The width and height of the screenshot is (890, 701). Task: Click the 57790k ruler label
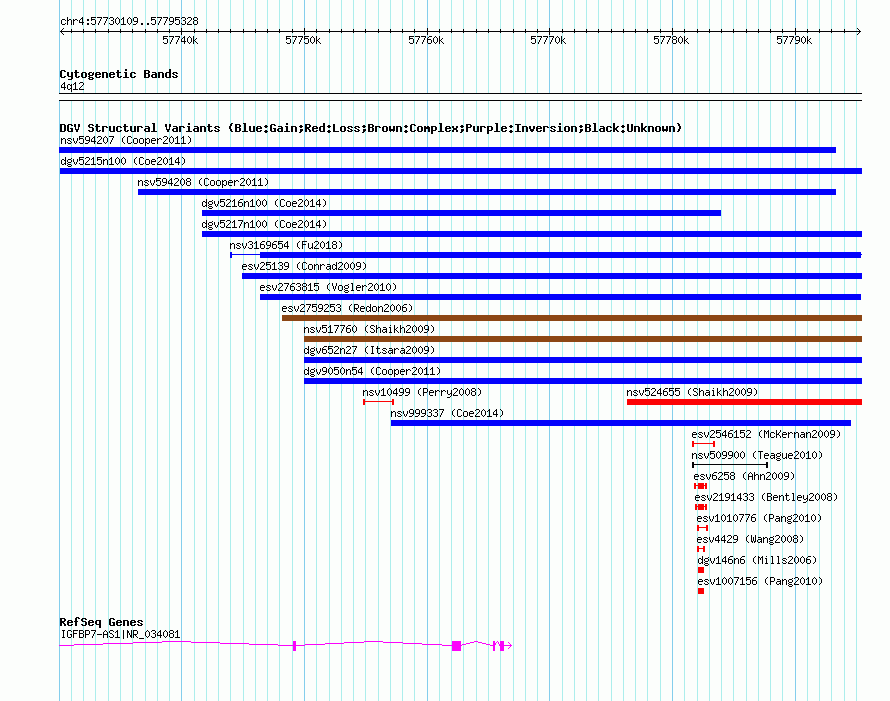[794, 40]
